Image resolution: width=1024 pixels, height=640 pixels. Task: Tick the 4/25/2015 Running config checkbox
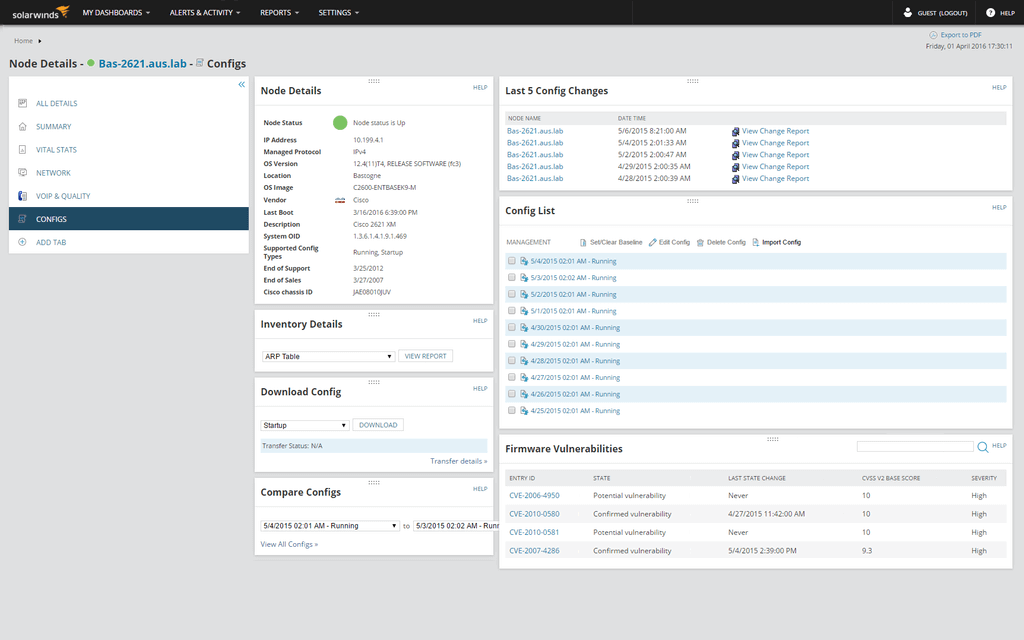(511, 410)
